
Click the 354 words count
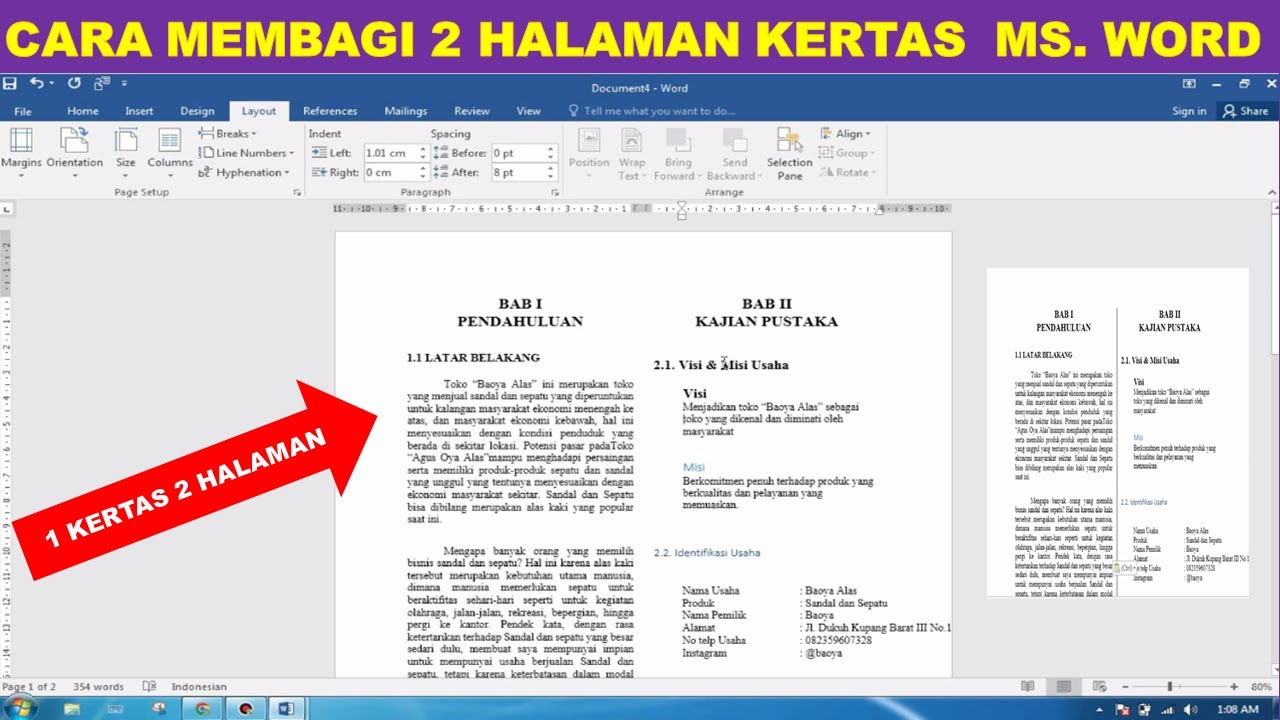(x=99, y=687)
